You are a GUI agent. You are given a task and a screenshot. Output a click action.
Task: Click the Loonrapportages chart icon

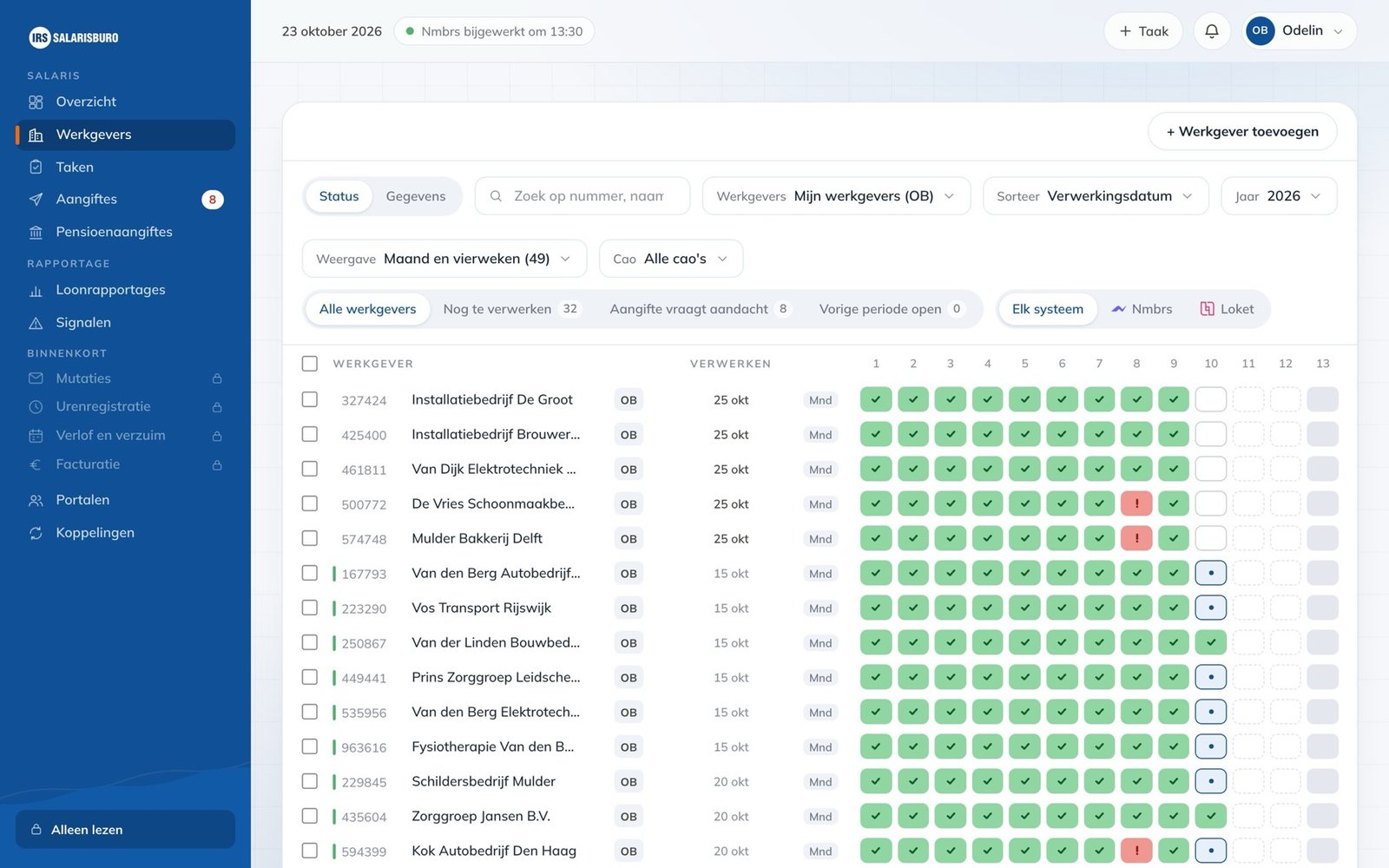[36, 291]
